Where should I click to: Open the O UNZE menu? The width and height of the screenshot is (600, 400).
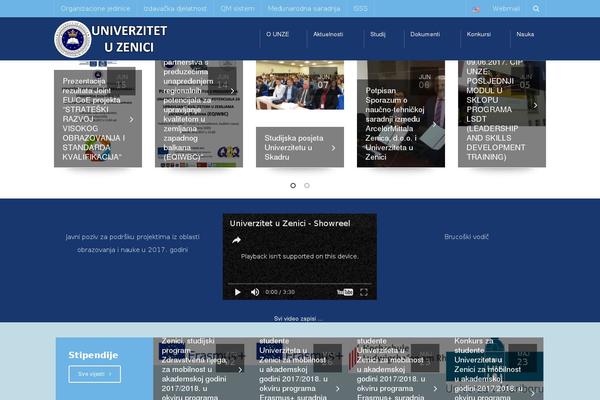point(277,34)
